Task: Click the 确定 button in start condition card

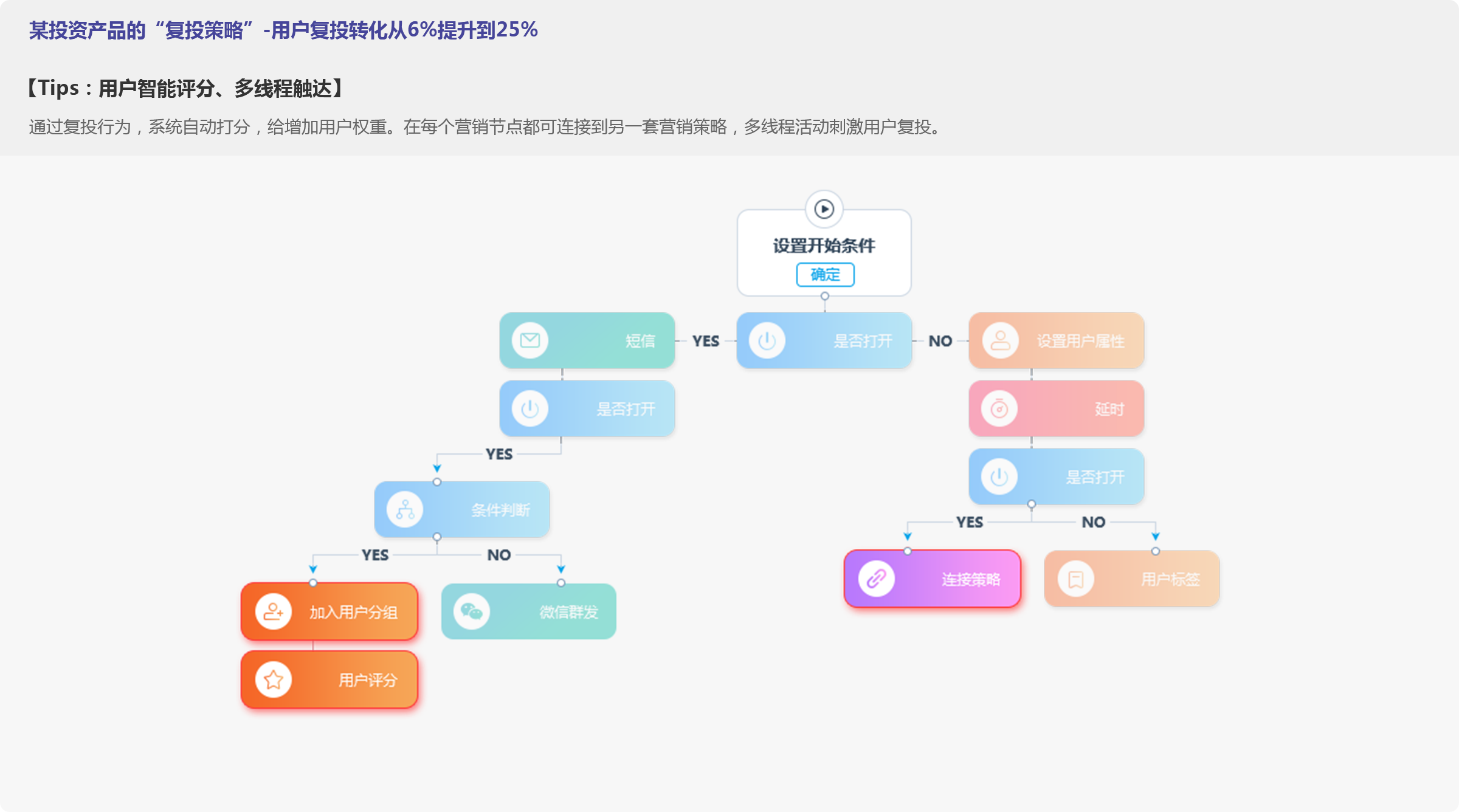Action: point(825,275)
